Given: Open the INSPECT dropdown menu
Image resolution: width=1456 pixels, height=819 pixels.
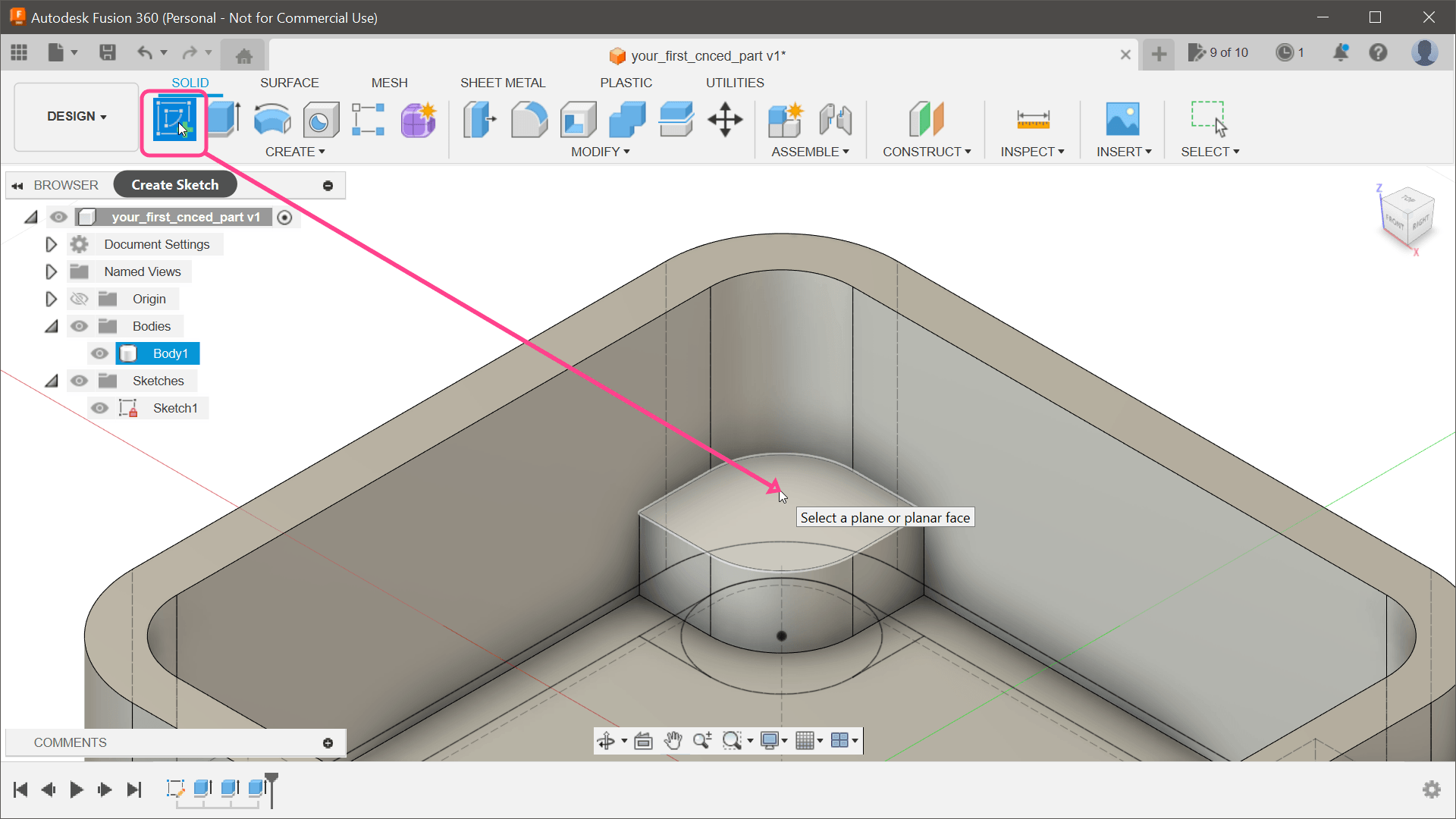Looking at the screenshot, I should coord(1032,152).
